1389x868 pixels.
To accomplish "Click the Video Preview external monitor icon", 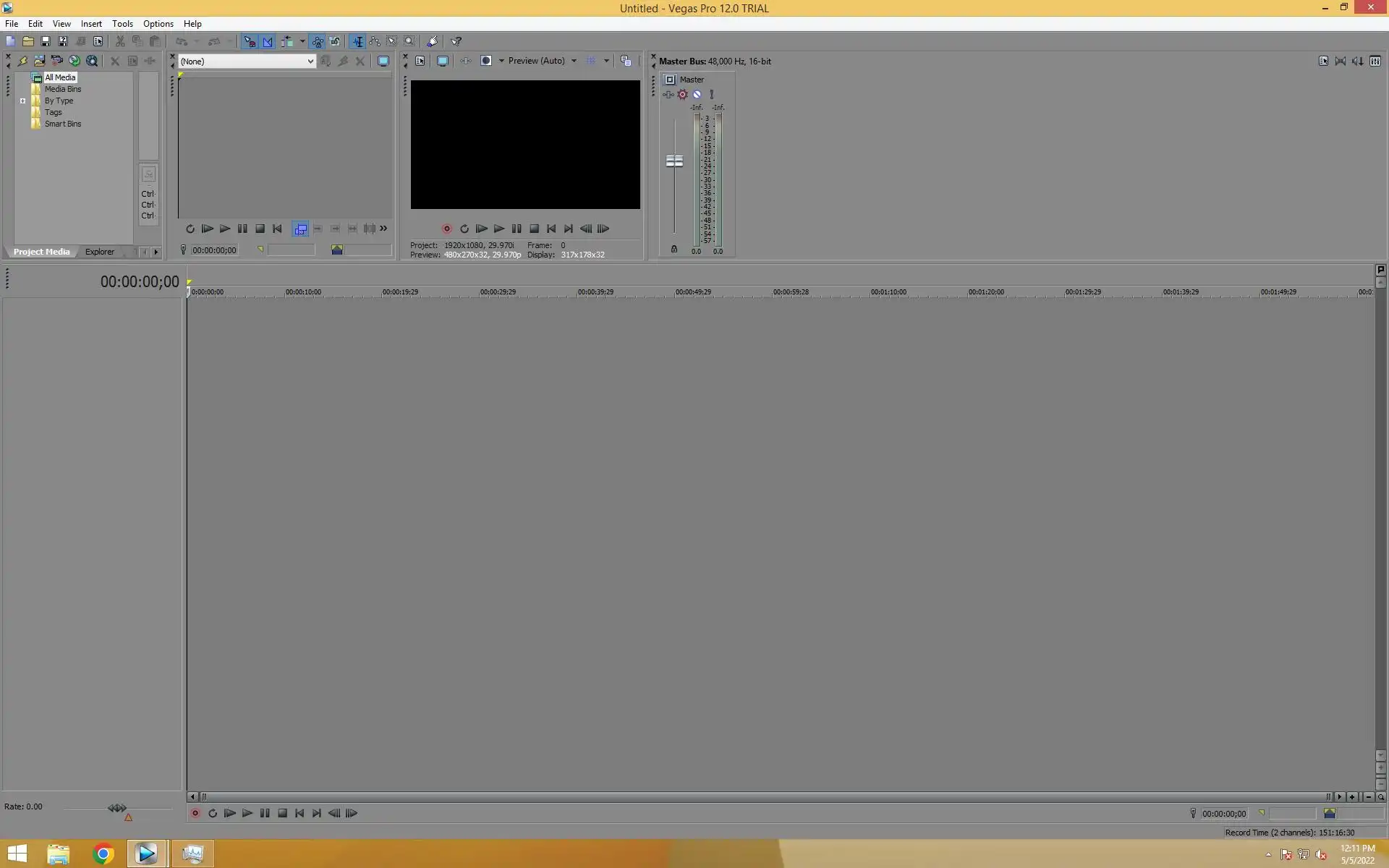I will (442, 61).
